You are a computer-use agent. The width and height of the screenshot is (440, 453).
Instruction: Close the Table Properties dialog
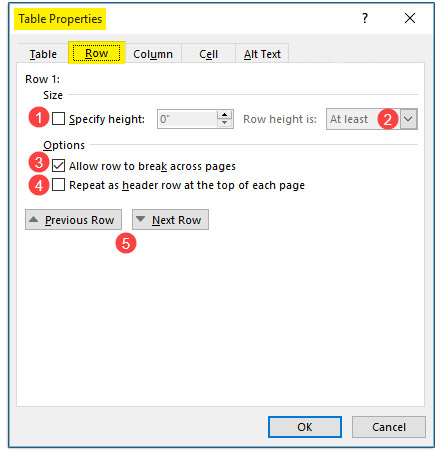point(410,18)
